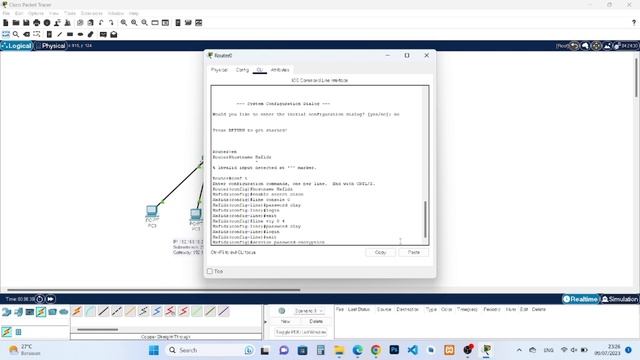Open the Edit menu
Image resolution: width=640 pixels, height=360 pixels.
click(19, 13)
